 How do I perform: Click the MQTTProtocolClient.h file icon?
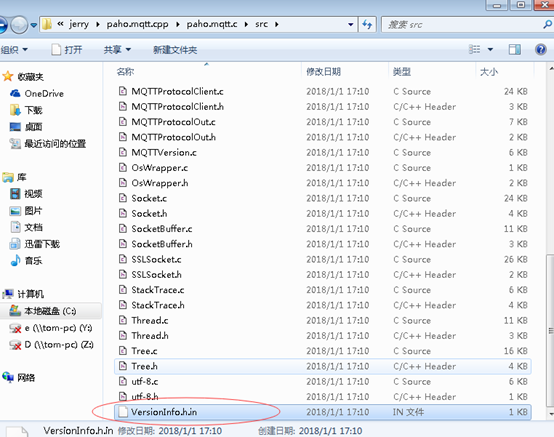[123, 107]
